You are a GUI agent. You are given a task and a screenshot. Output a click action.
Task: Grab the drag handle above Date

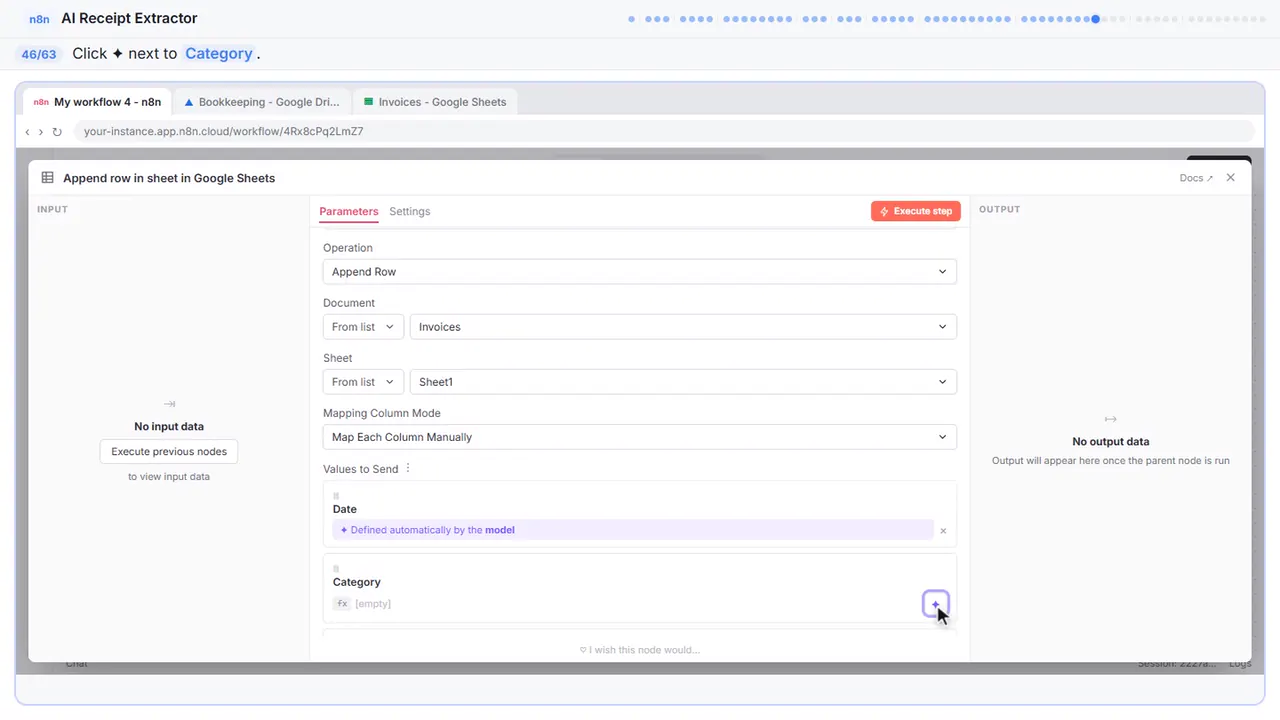tap(336, 496)
